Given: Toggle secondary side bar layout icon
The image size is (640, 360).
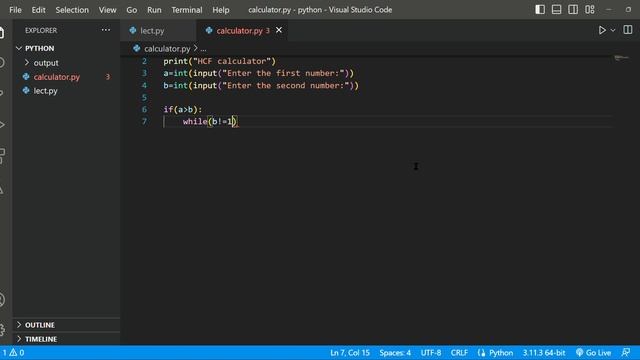Looking at the screenshot, I should (x=573, y=9).
